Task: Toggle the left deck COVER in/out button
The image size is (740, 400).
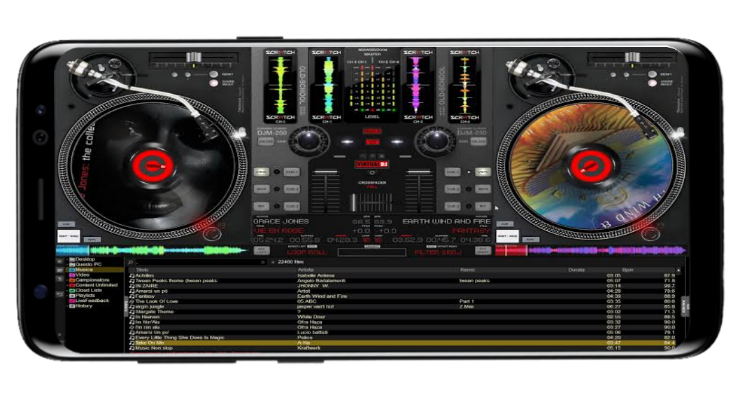Action: pos(214,83)
